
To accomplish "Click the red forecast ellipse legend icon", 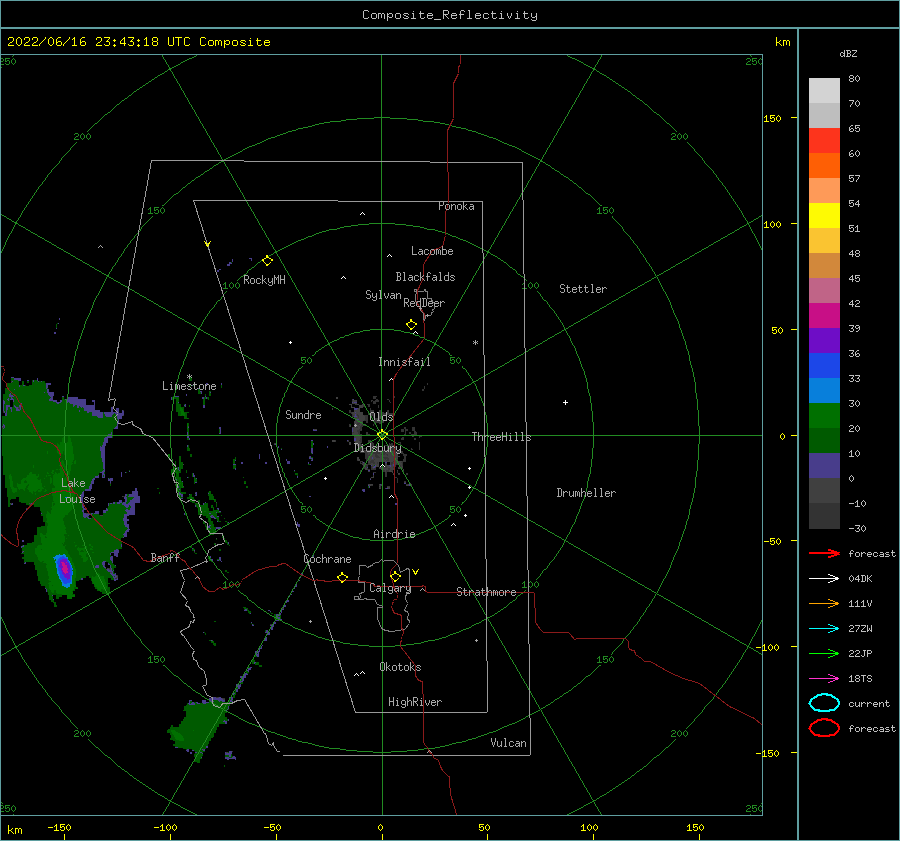I will (824, 728).
